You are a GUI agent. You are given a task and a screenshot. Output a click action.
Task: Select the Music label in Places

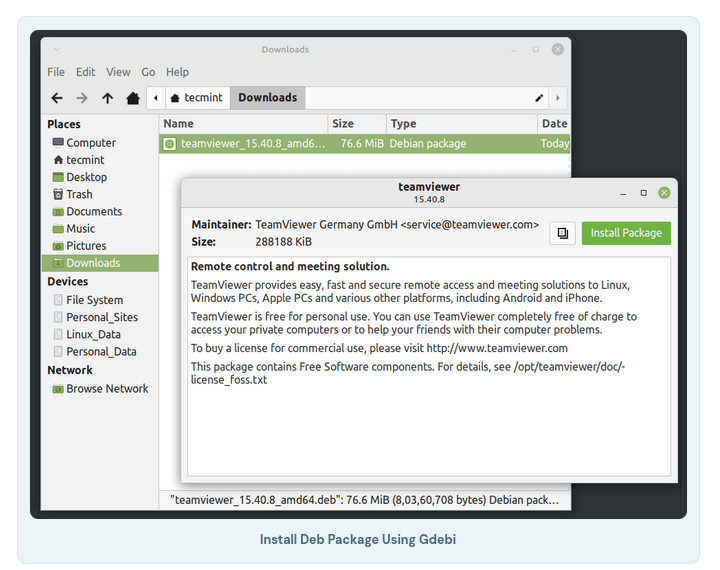[x=81, y=229]
